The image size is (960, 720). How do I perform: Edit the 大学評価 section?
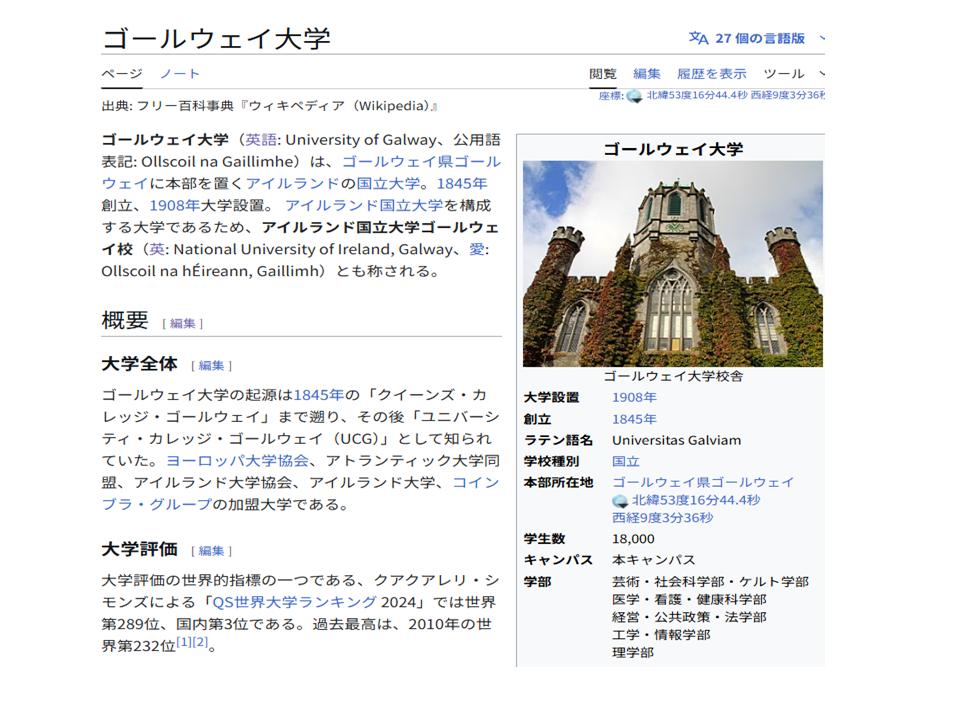[211, 551]
